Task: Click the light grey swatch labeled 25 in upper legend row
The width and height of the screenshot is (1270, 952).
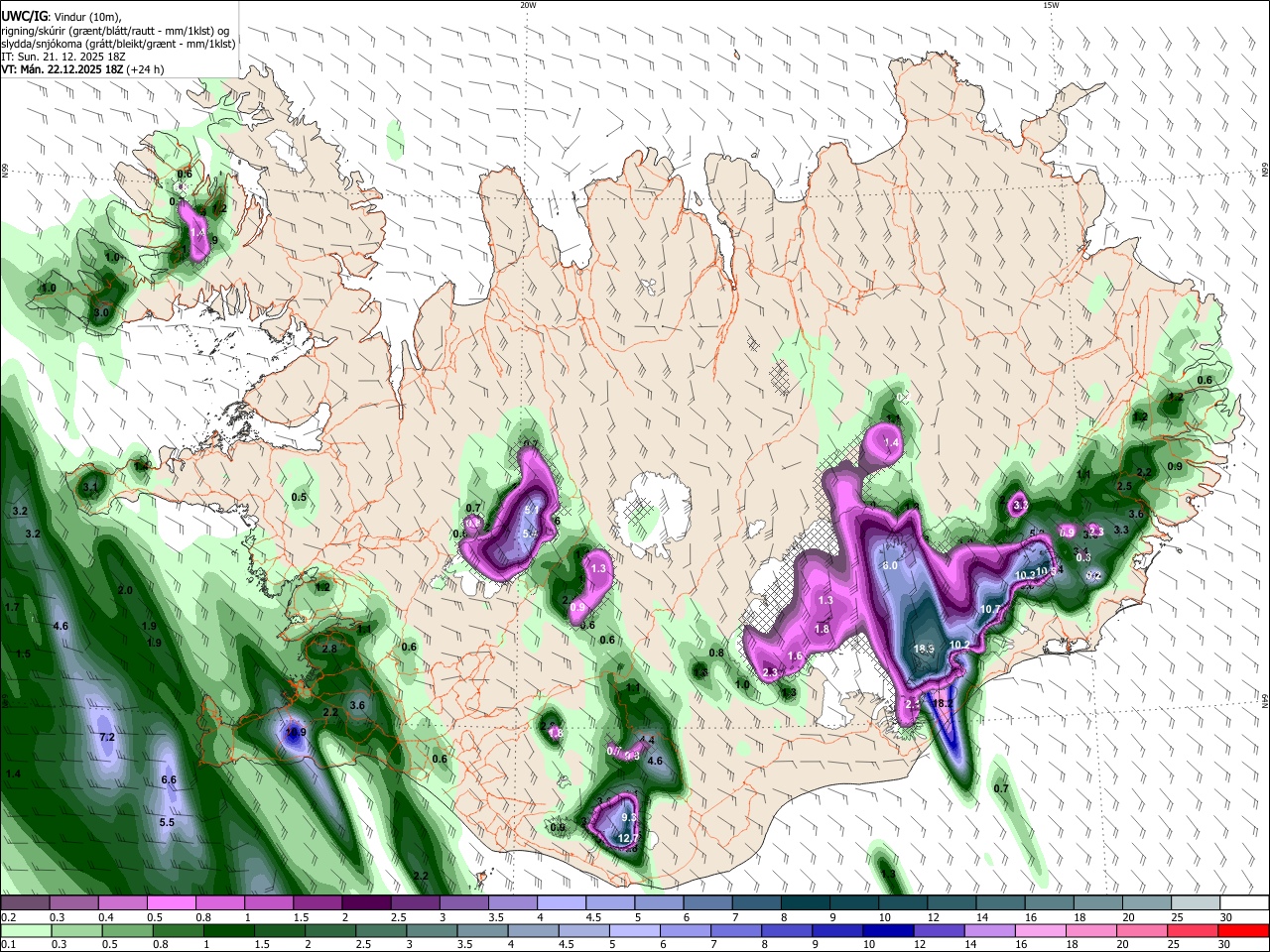Action: point(1196,903)
